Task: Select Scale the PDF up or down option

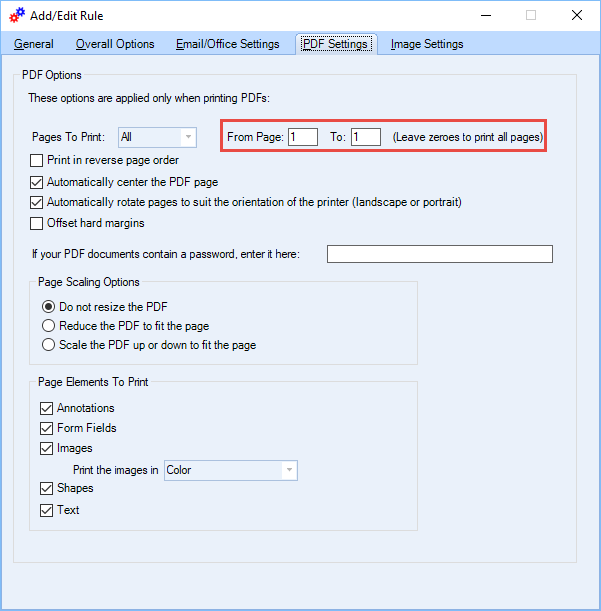Action: [48, 345]
